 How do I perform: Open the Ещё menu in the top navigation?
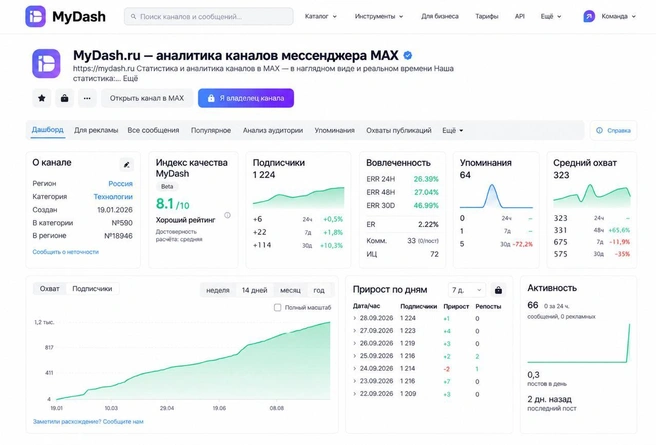click(551, 16)
